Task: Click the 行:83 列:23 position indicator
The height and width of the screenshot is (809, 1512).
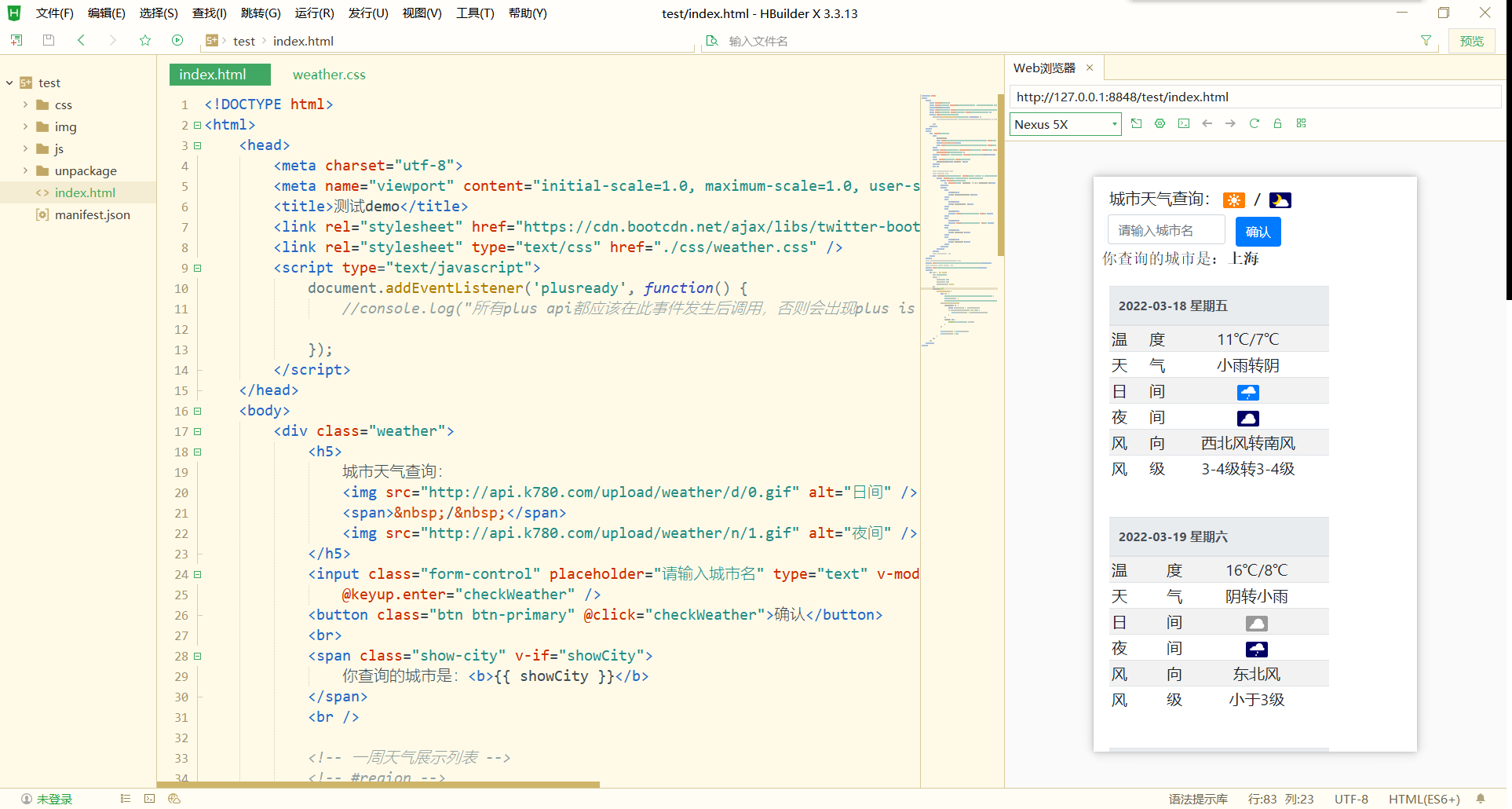Action: (1280, 798)
